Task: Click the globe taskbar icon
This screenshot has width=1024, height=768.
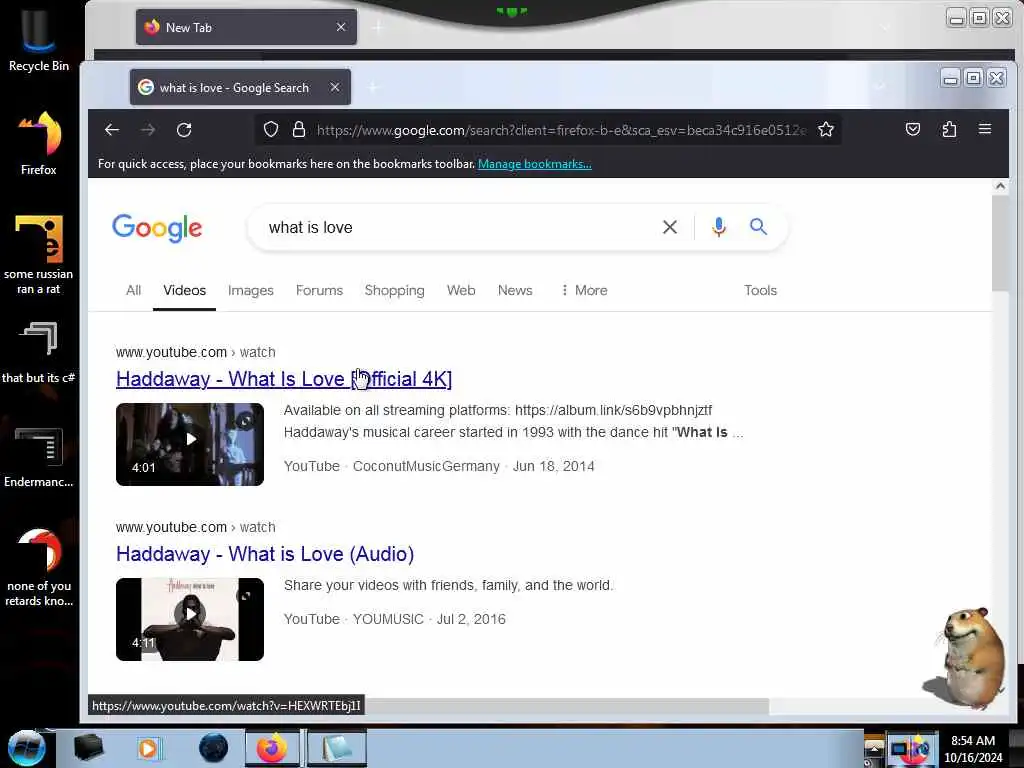Action: point(214,748)
